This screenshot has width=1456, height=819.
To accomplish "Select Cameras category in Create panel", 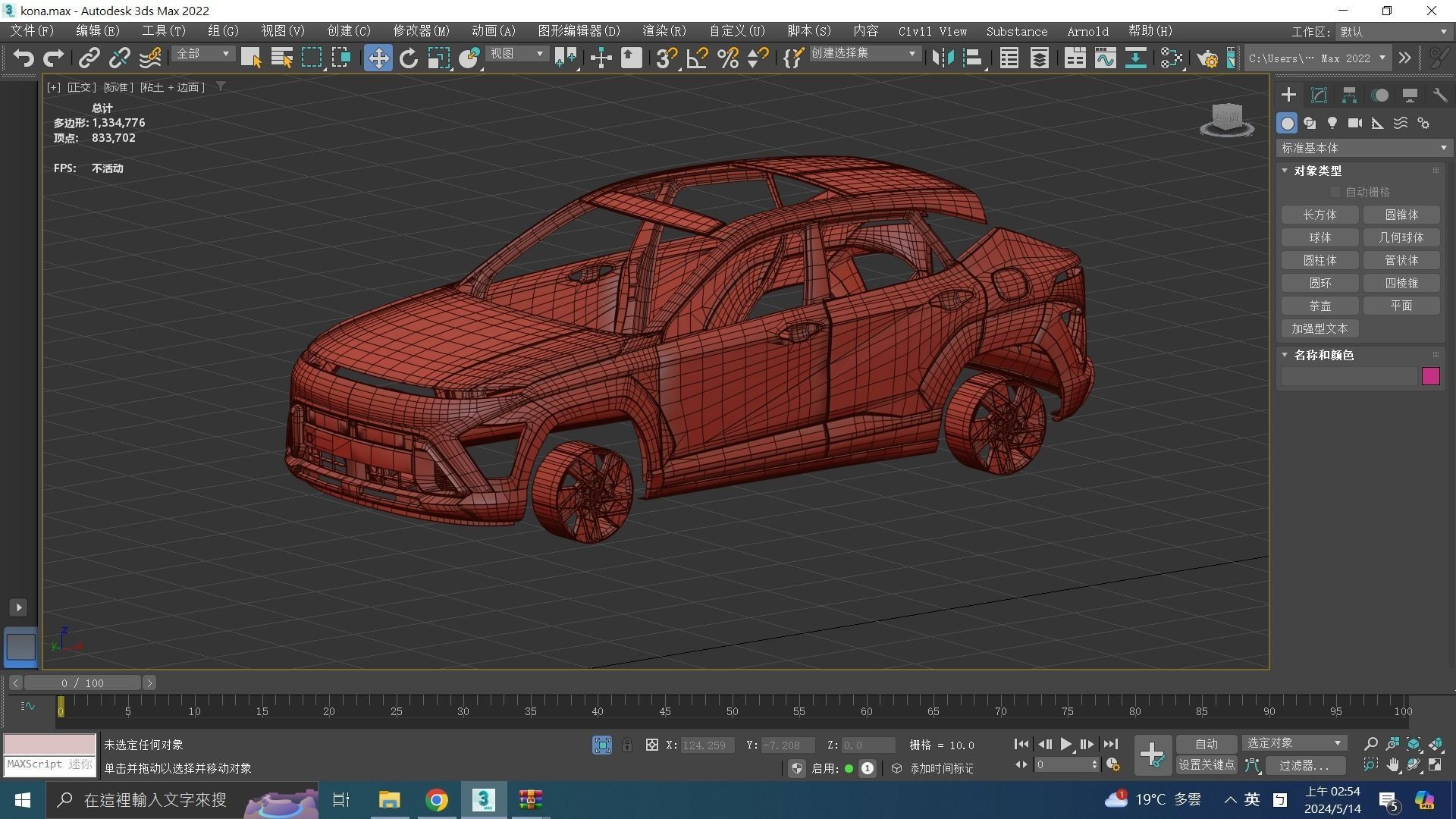I will (x=1355, y=123).
